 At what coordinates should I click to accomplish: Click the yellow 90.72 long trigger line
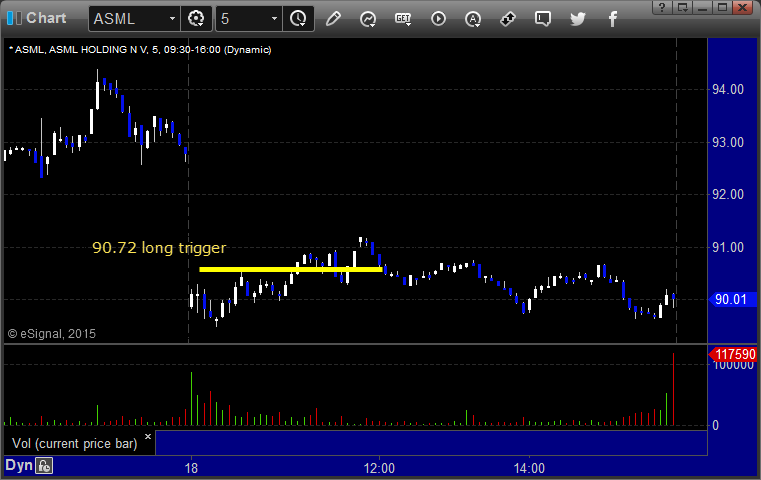(x=291, y=269)
